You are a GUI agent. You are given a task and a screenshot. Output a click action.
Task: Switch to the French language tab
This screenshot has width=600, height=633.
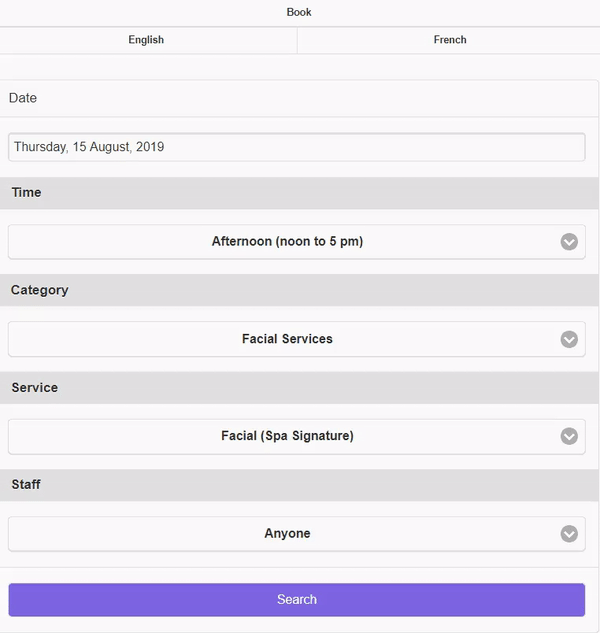tap(449, 40)
